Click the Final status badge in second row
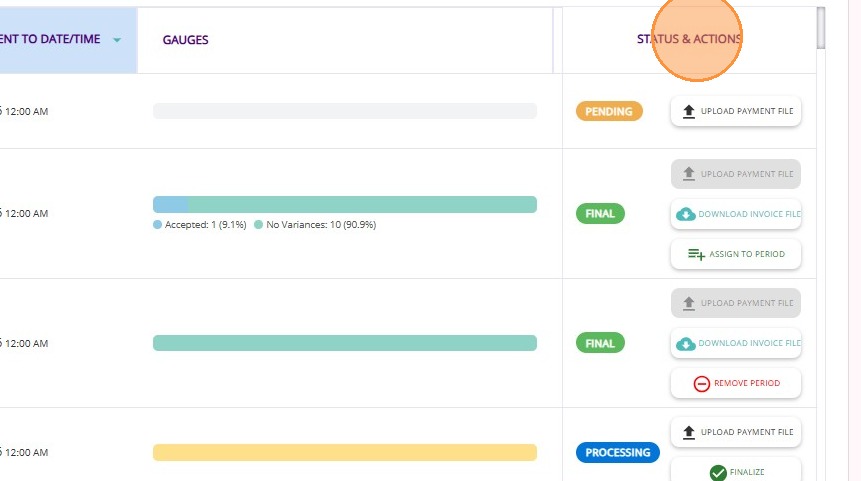The height and width of the screenshot is (481, 861). click(600, 214)
